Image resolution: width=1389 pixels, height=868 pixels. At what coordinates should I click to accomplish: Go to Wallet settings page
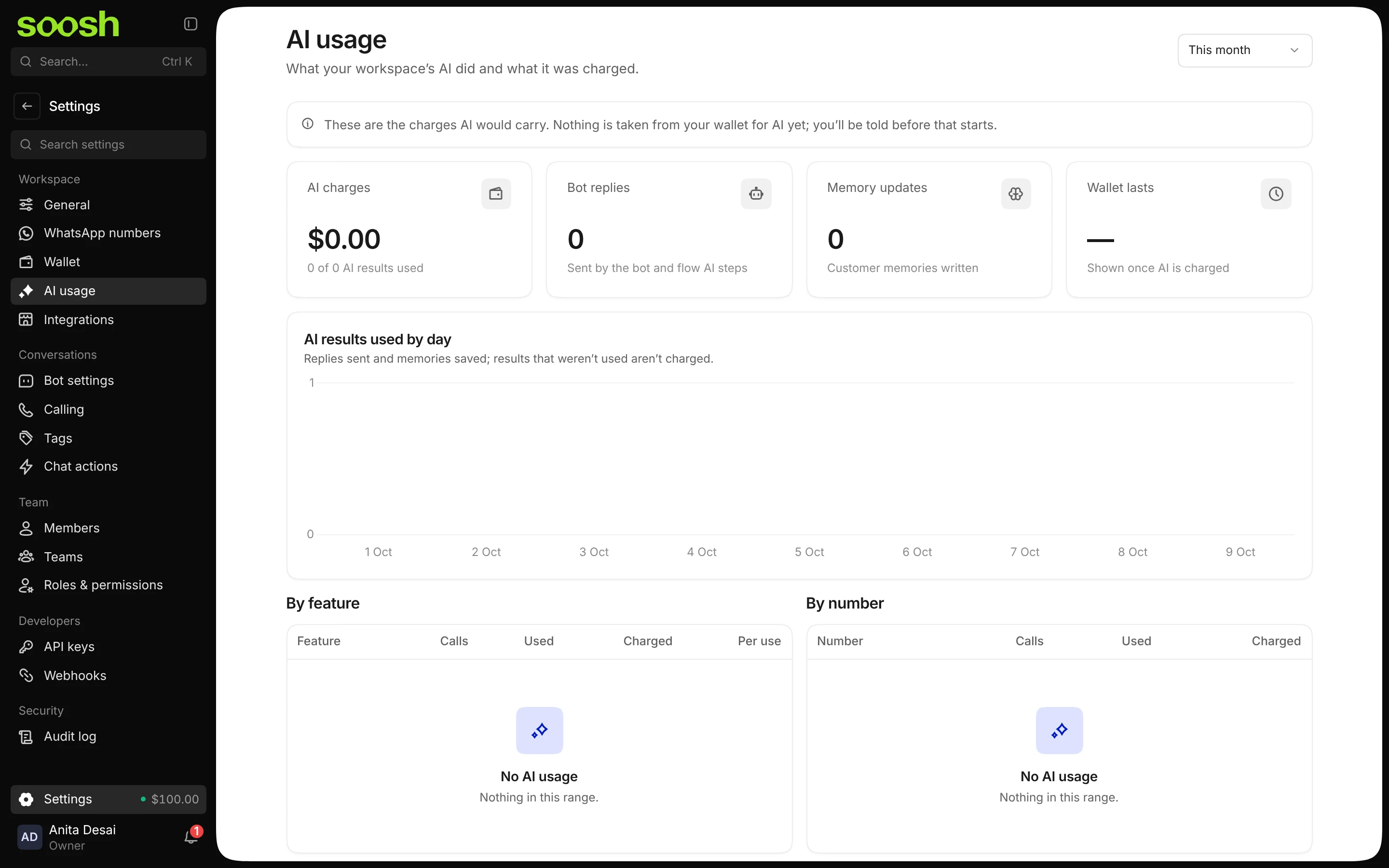pos(109,262)
